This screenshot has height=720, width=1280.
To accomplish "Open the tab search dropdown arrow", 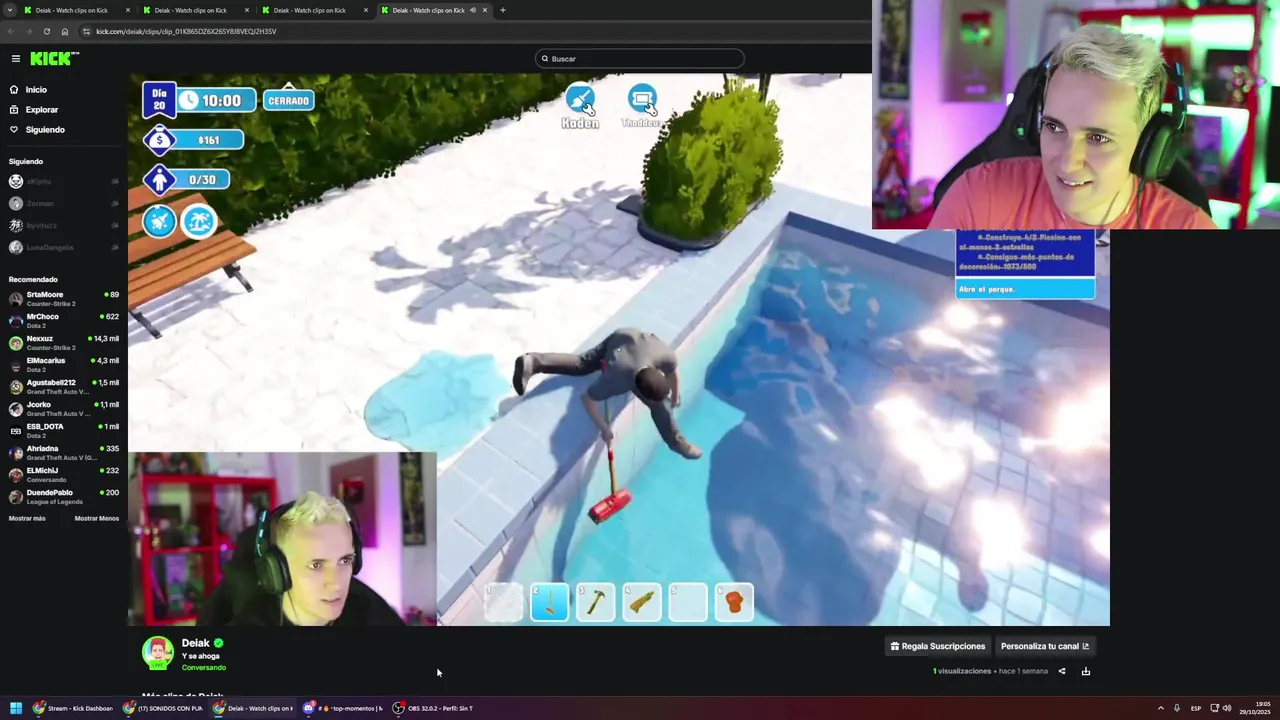I will click(x=9, y=10).
